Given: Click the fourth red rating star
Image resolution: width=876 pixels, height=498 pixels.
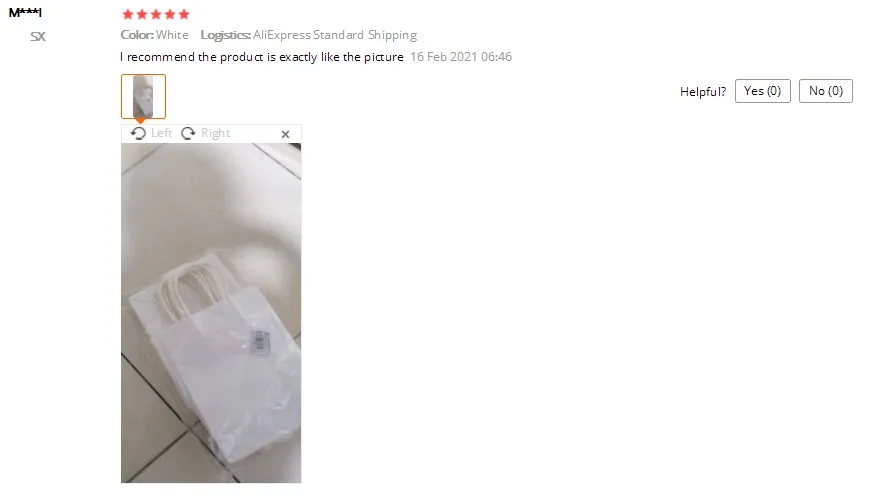Looking at the screenshot, I should pyautogui.click(x=170, y=15).
